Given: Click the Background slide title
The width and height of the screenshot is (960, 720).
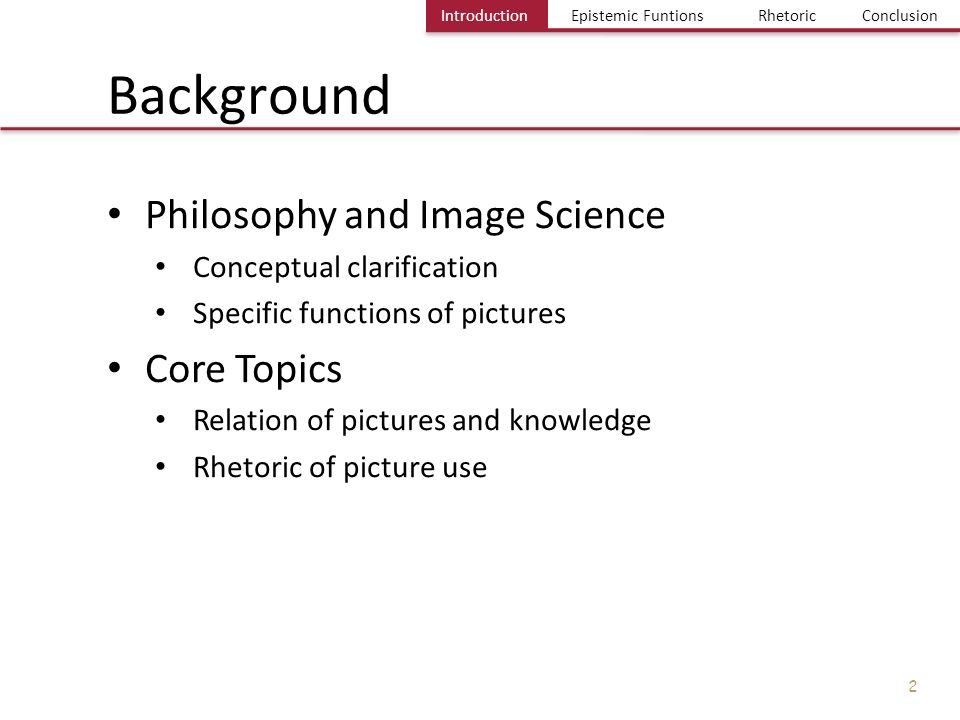Looking at the screenshot, I should point(249,96).
